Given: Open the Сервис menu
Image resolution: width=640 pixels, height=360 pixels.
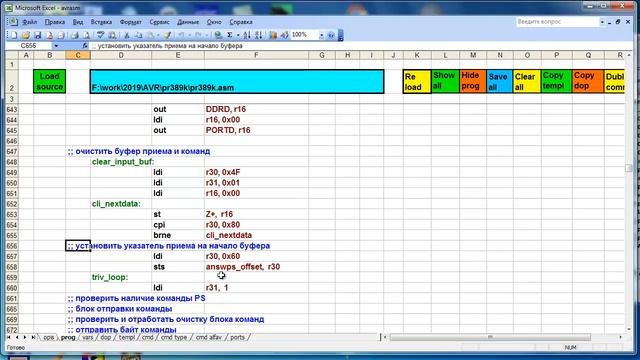Looking at the screenshot, I should click(x=159, y=22).
